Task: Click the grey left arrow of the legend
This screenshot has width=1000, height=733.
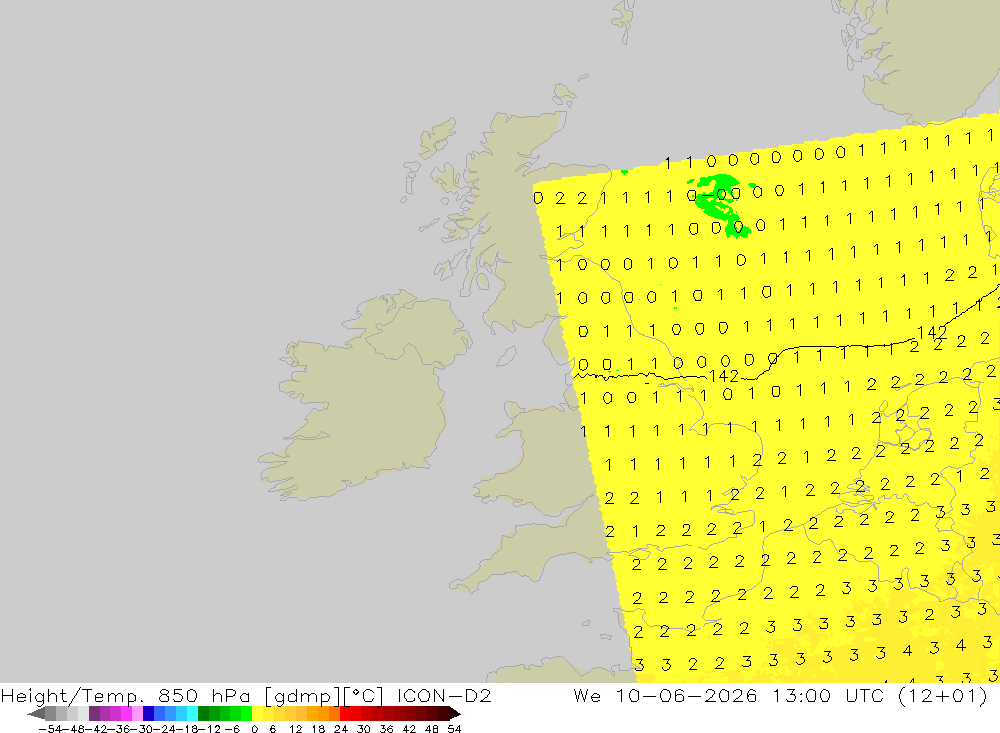Action: (36, 713)
